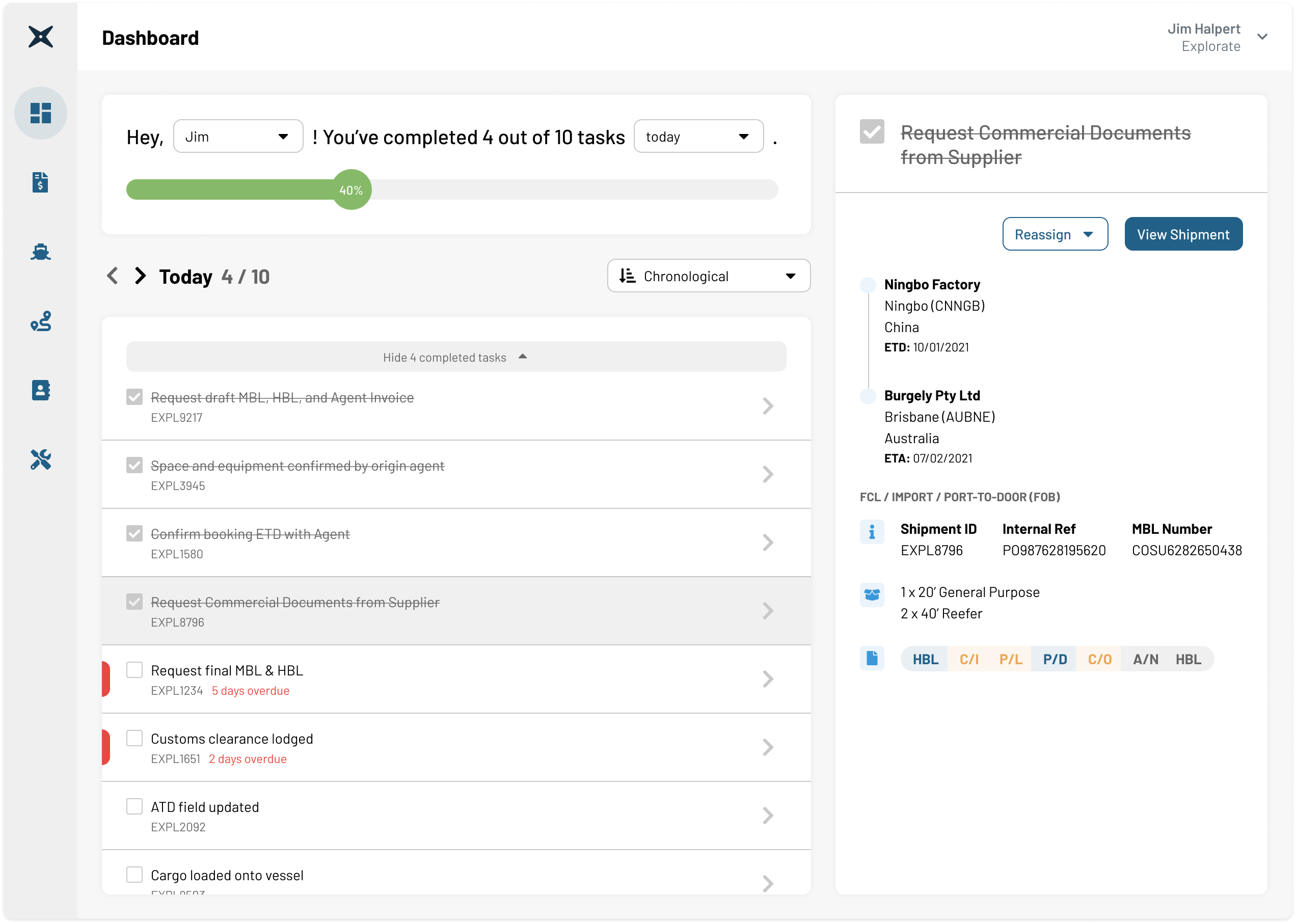This screenshot has width=1296, height=924.
Task: Open the ship shipments sidebar icon
Action: [40, 252]
